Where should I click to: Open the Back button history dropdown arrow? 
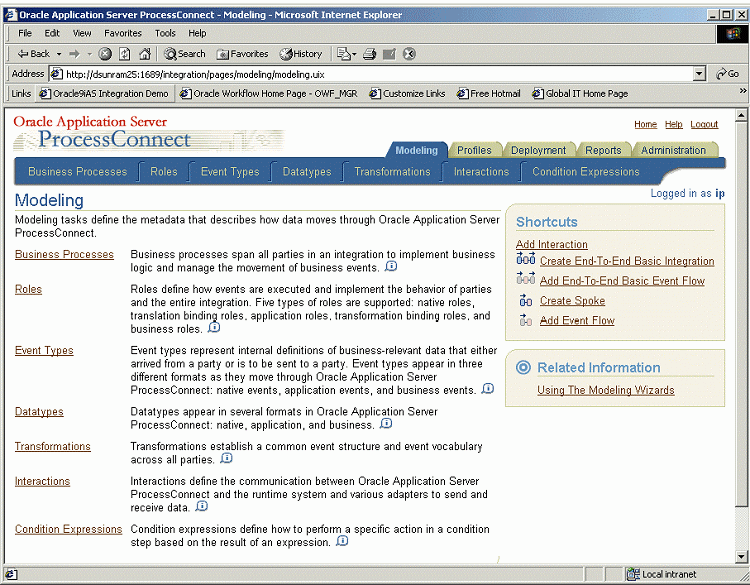[x=59, y=54]
